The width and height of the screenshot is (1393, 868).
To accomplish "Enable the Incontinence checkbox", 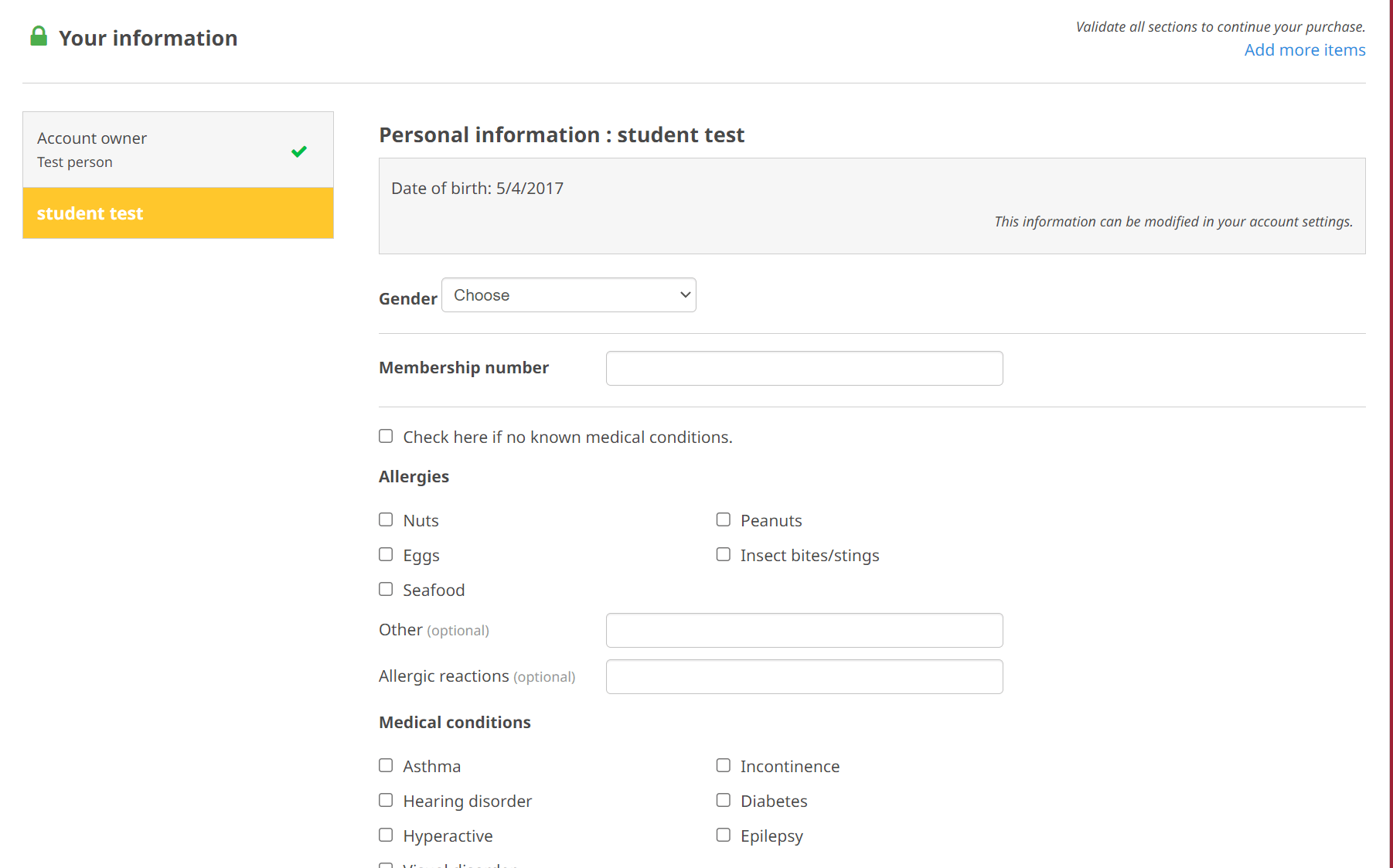I will click(724, 765).
